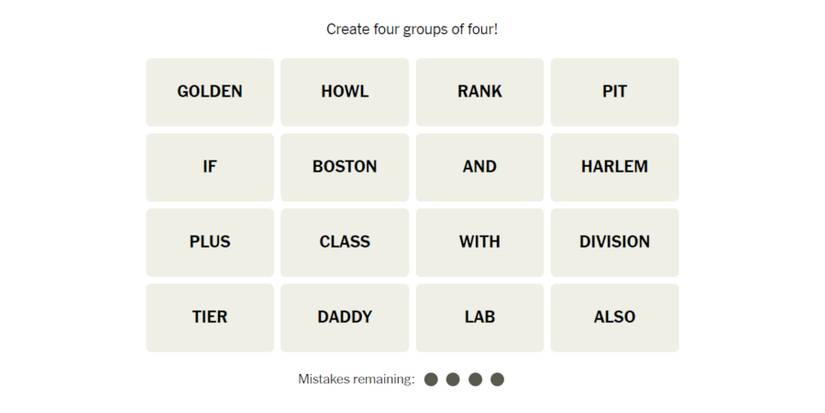Select the BOSTON tile
The width and height of the screenshot is (825, 413).
coord(345,167)
